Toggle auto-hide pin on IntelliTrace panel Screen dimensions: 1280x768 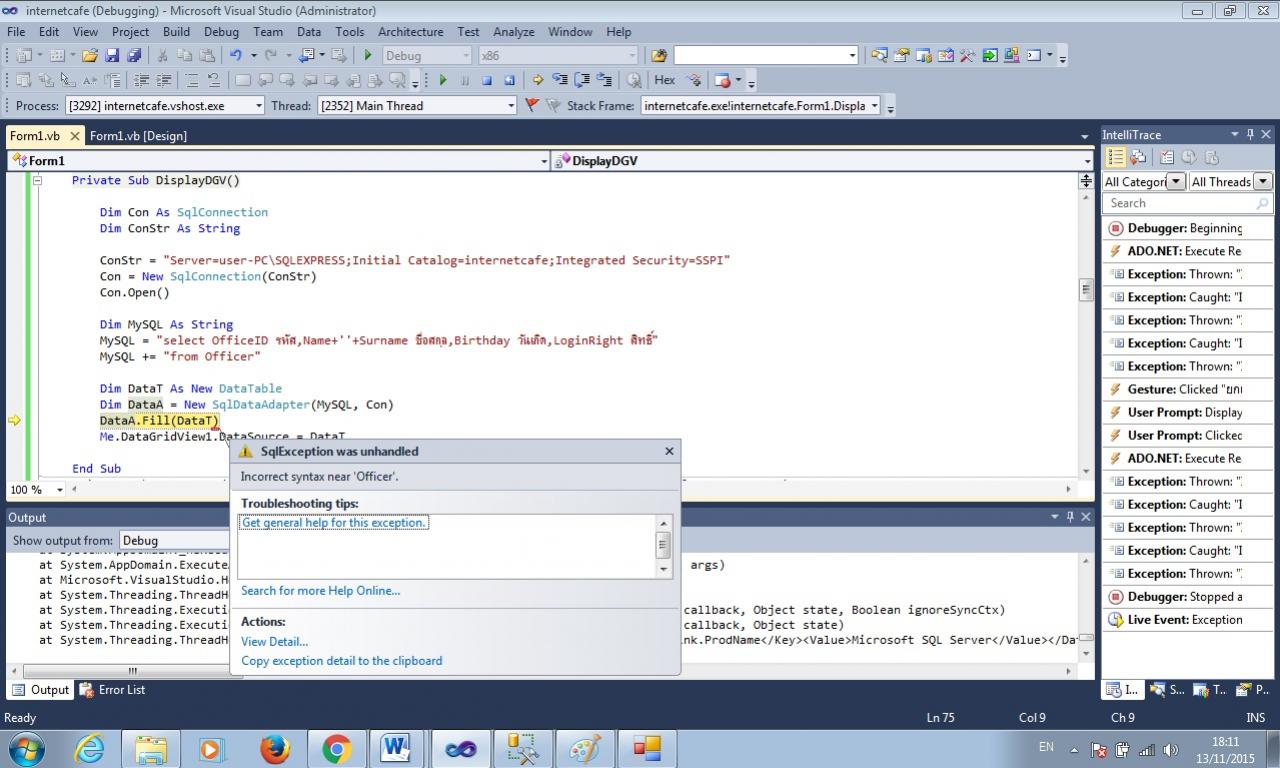click(1250, 134)
